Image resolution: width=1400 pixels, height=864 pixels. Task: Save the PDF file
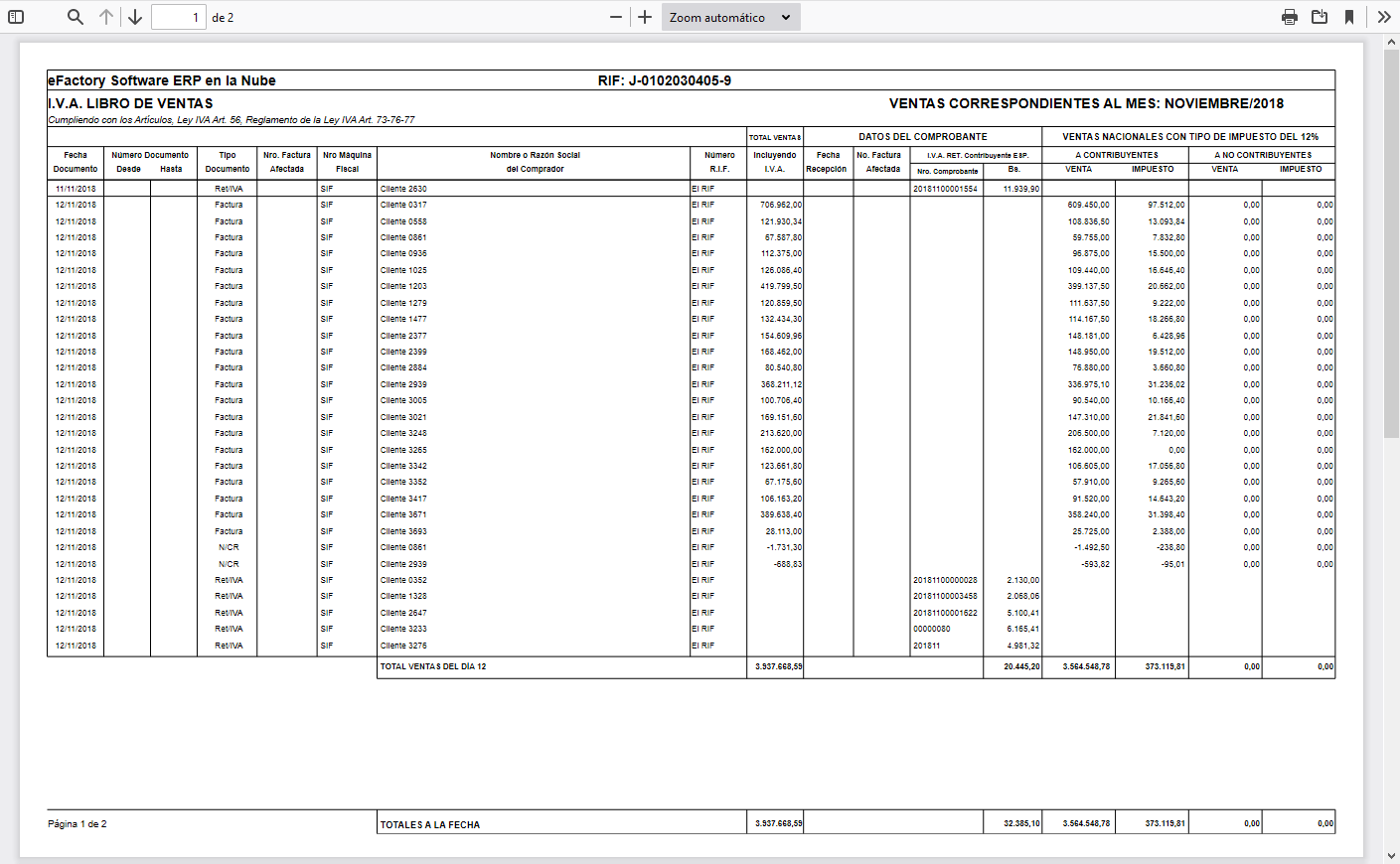[x=1320, y=17]
